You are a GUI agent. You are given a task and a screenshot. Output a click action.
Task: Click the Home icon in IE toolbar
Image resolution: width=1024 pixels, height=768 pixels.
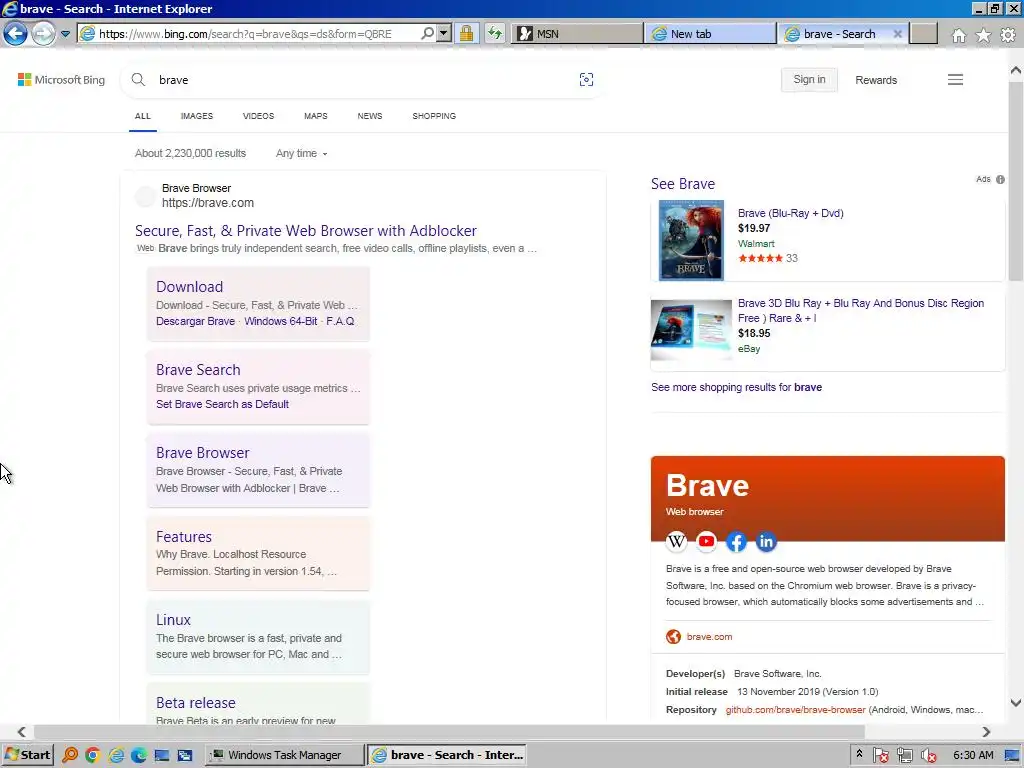click(959, 35)
